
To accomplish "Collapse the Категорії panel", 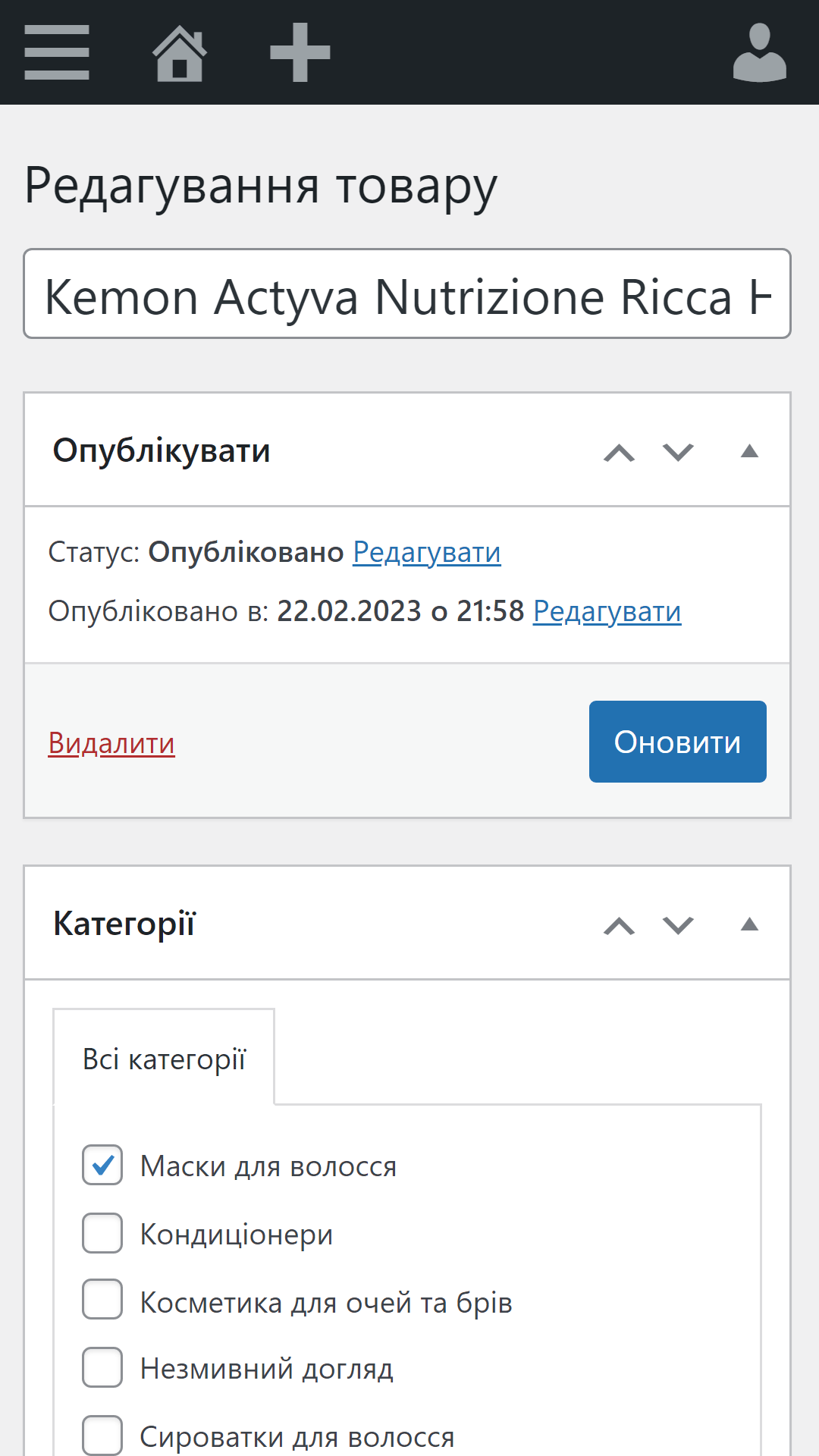I will coord(749,924).
